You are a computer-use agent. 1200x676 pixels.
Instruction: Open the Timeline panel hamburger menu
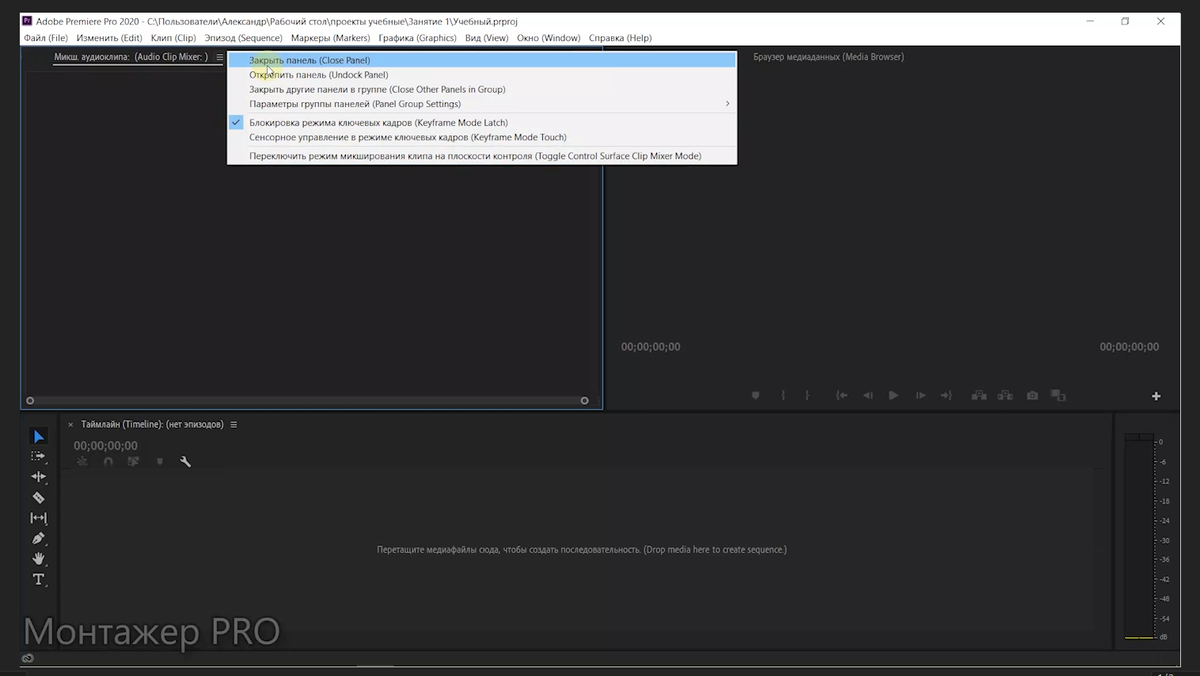tap(234, 425)
